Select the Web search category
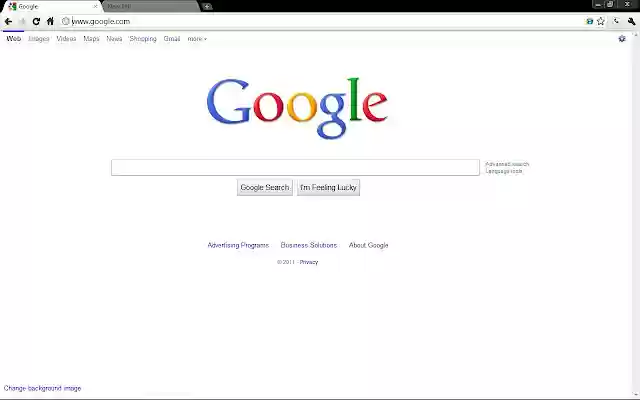 (13, 39)
